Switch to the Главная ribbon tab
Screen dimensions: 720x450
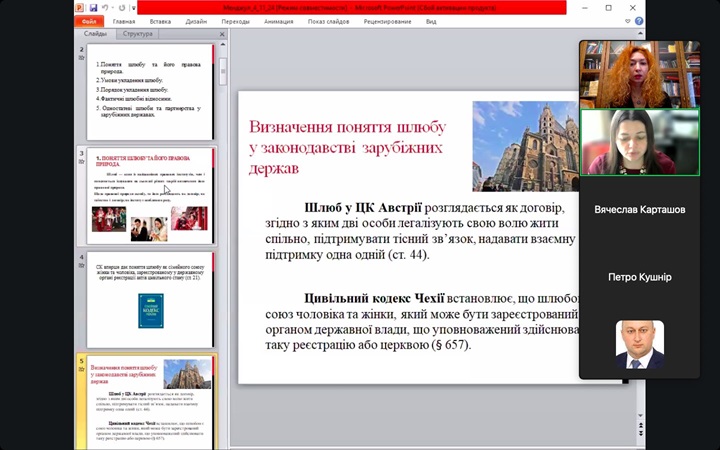click(124, 21)
